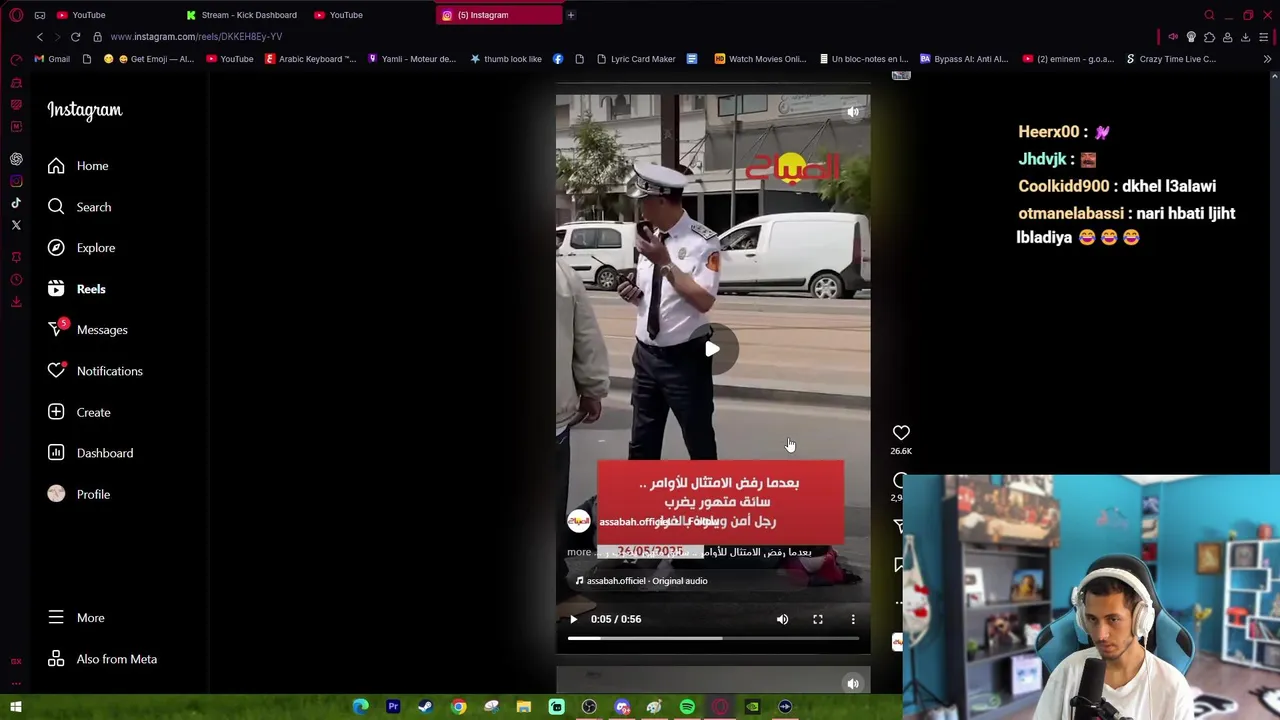1280x720 pixels.
Task: Click Create in Instagram sidebar
Action: pos(79,412)
